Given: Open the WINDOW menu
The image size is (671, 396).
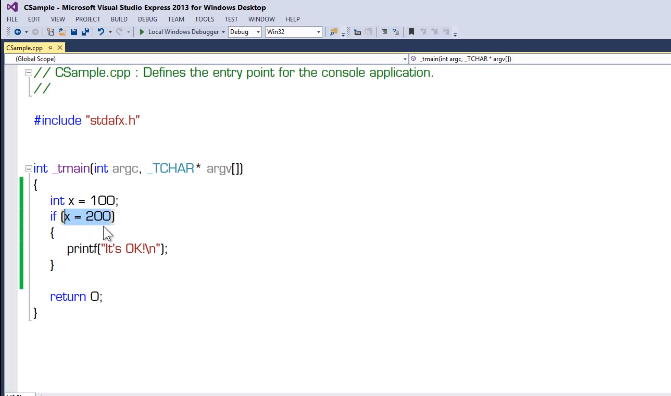Looking at the screenshot, I should click(261, 19).
